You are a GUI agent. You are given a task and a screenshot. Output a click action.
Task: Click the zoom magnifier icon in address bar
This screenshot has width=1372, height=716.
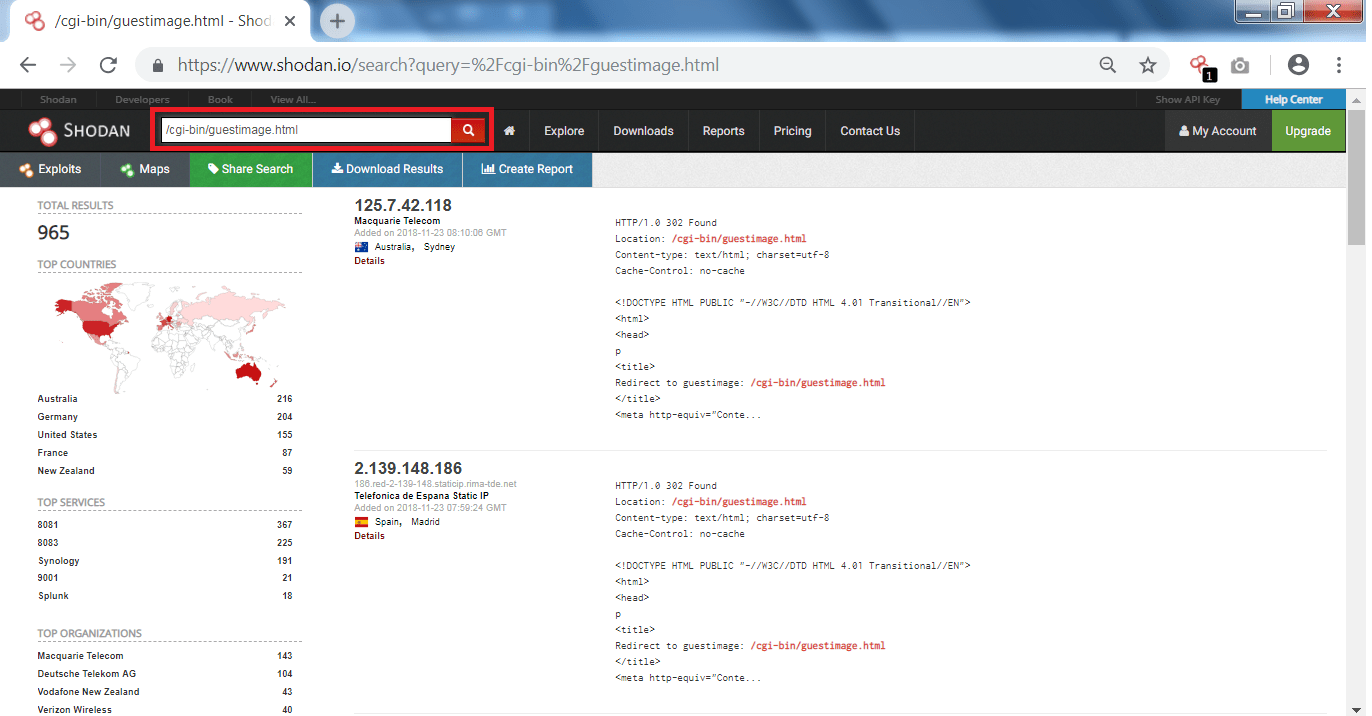[1108, 65]
